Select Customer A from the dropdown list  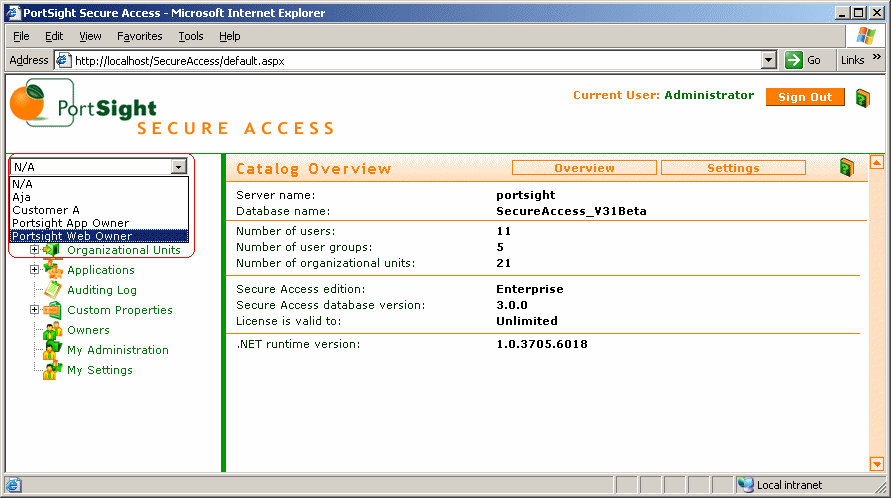[99, 210]
